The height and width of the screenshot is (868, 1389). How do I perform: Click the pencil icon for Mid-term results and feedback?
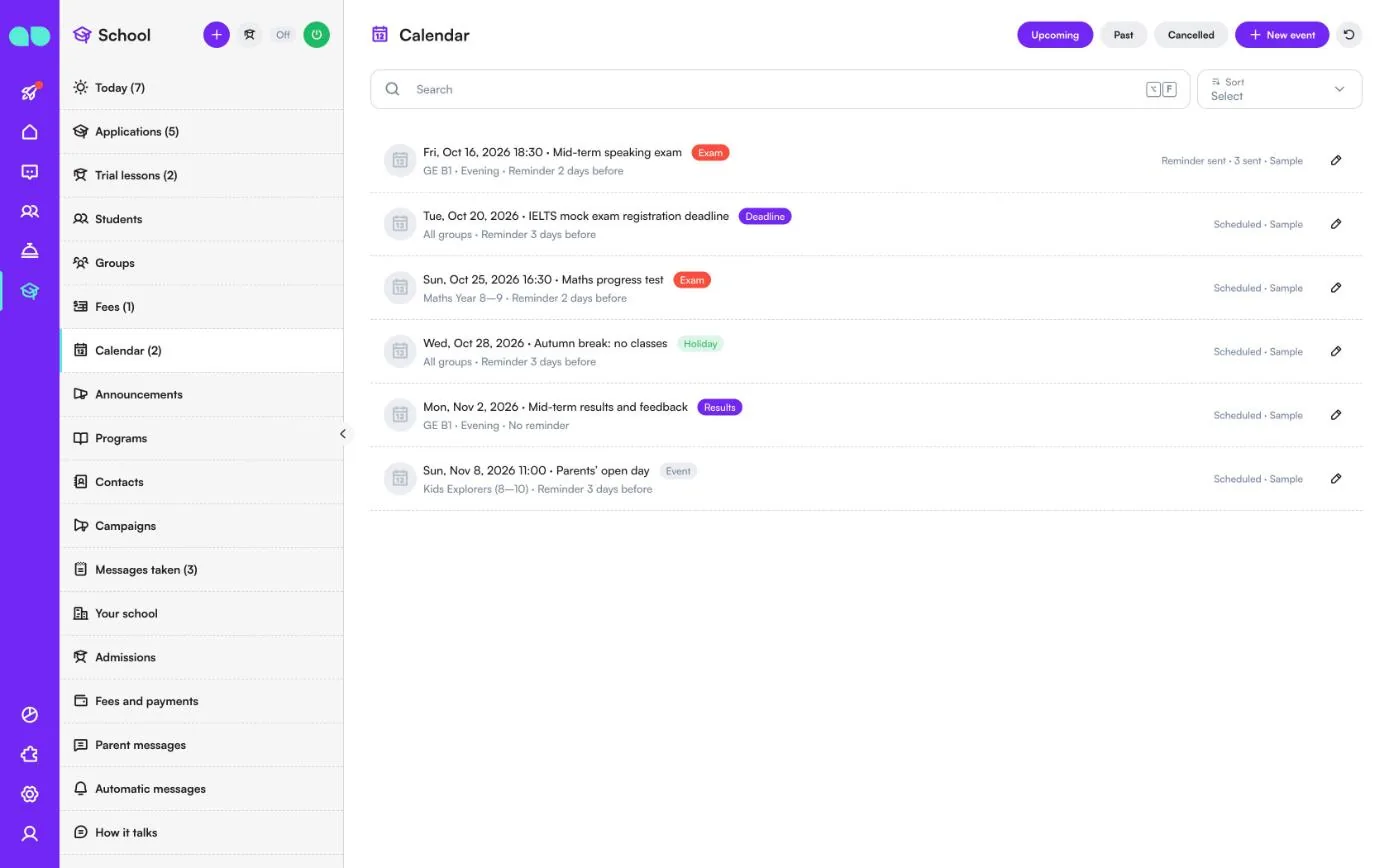tap(1336, 415)
